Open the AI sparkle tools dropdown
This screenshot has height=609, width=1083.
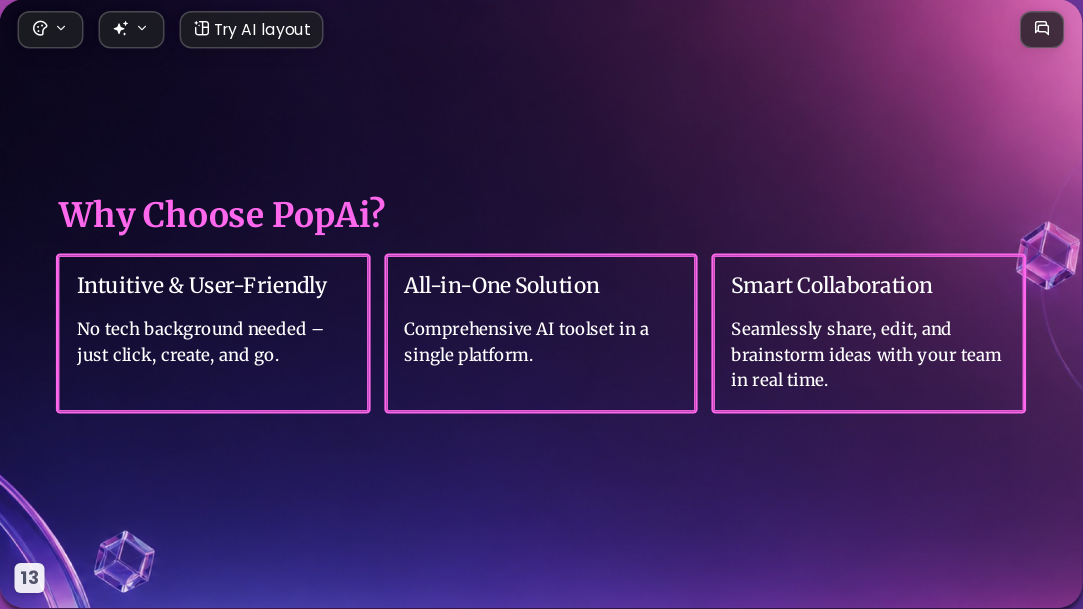131,30
